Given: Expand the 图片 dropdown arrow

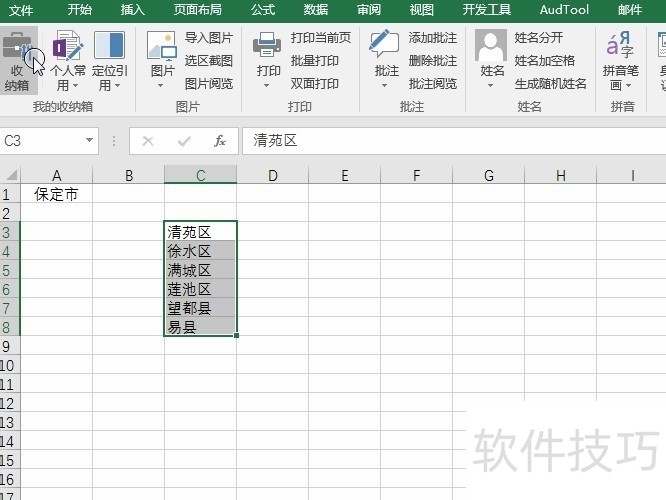Looking at the screenshot, I should (161, 86).
